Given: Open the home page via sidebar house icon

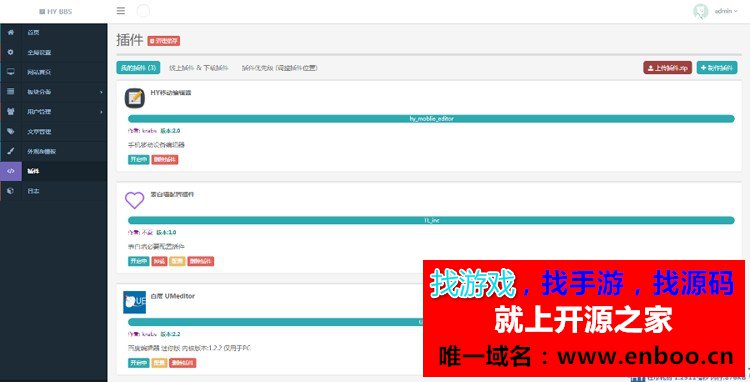Looking at the screenshot, I should [11, 33].
